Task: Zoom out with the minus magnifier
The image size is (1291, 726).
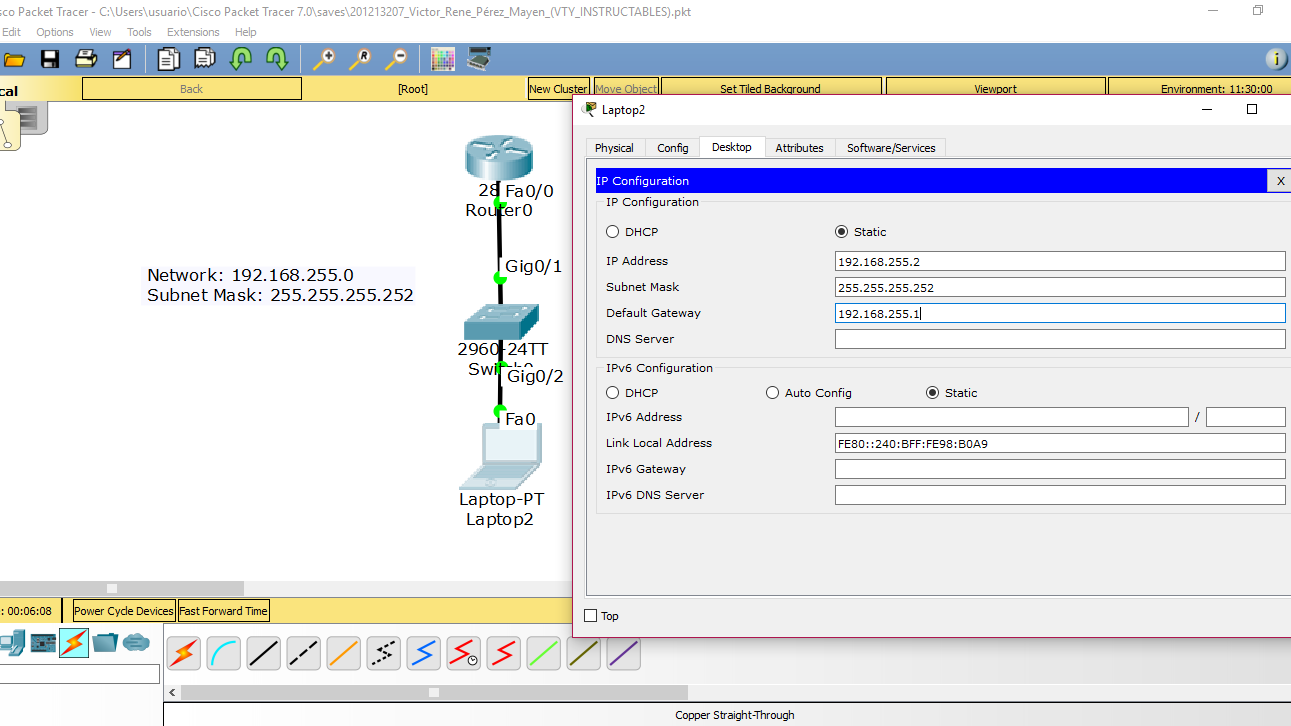Action: 396,59
